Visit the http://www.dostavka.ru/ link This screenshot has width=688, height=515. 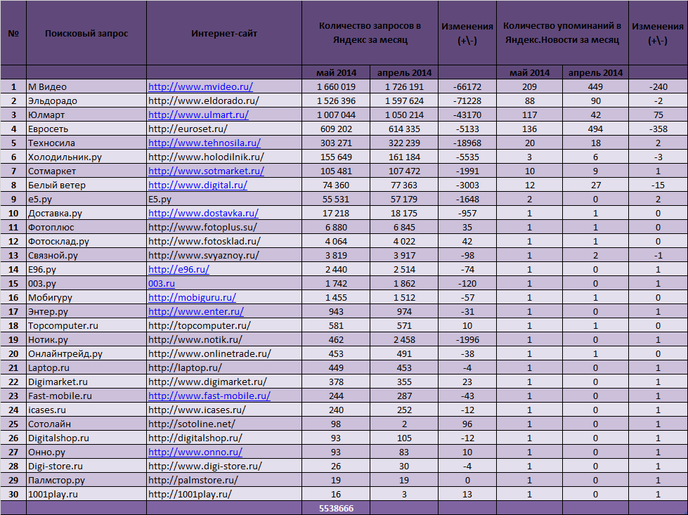coord(203,213)
